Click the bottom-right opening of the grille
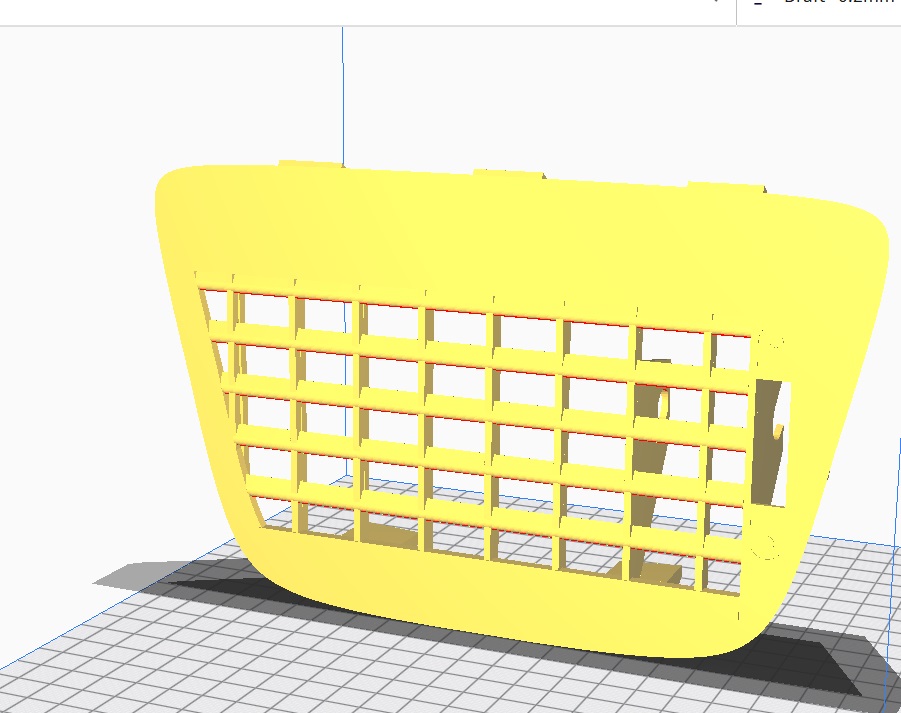This screenshot has height=713, width=901. click(x=725, y=576)
